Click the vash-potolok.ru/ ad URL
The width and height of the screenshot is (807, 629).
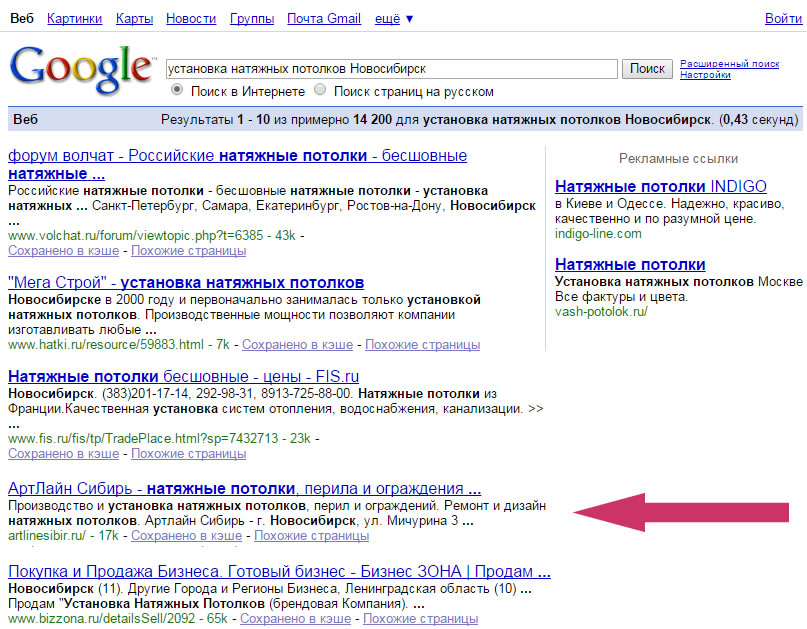coord(601,311)
